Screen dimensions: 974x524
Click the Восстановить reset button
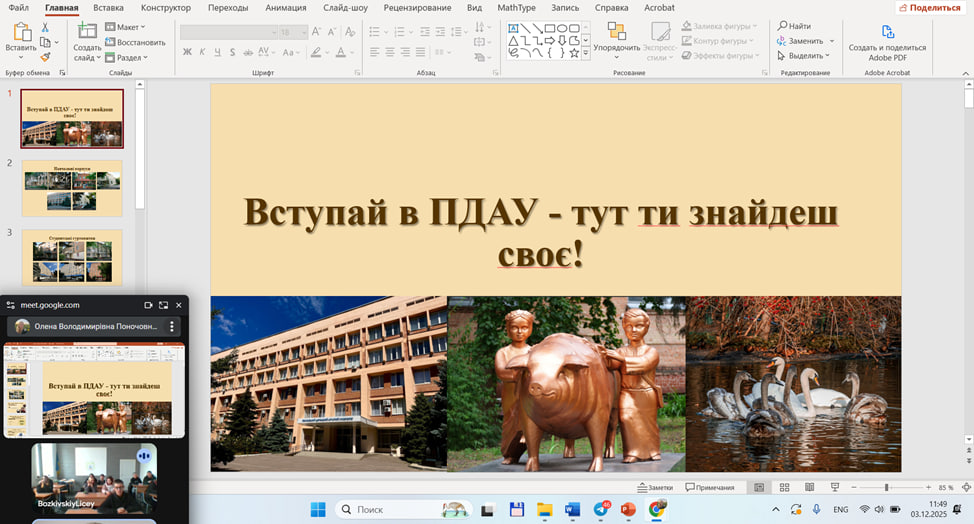click(136, 42)
